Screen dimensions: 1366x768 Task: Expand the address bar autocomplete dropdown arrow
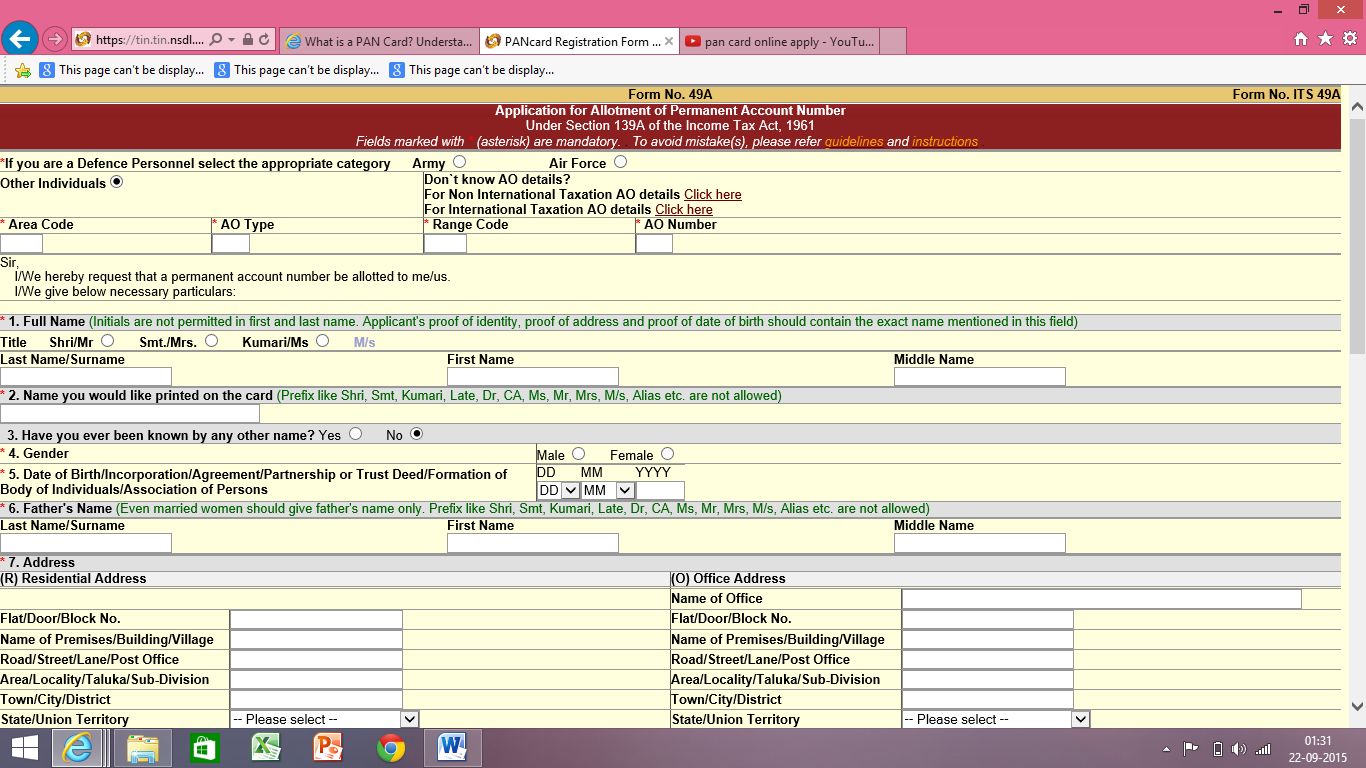point(231,41)
